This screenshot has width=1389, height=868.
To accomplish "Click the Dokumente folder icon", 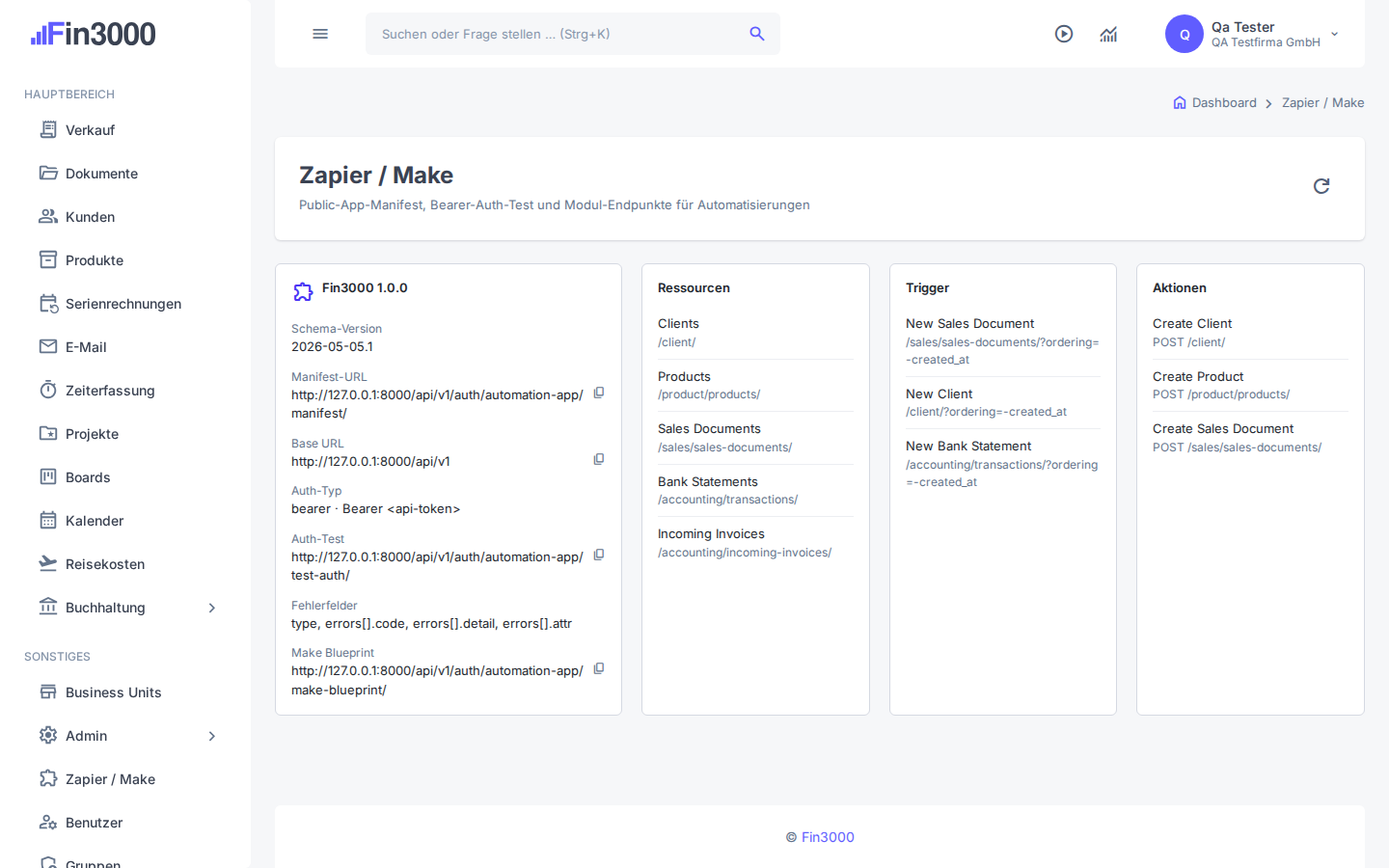I will coord(48,173).
